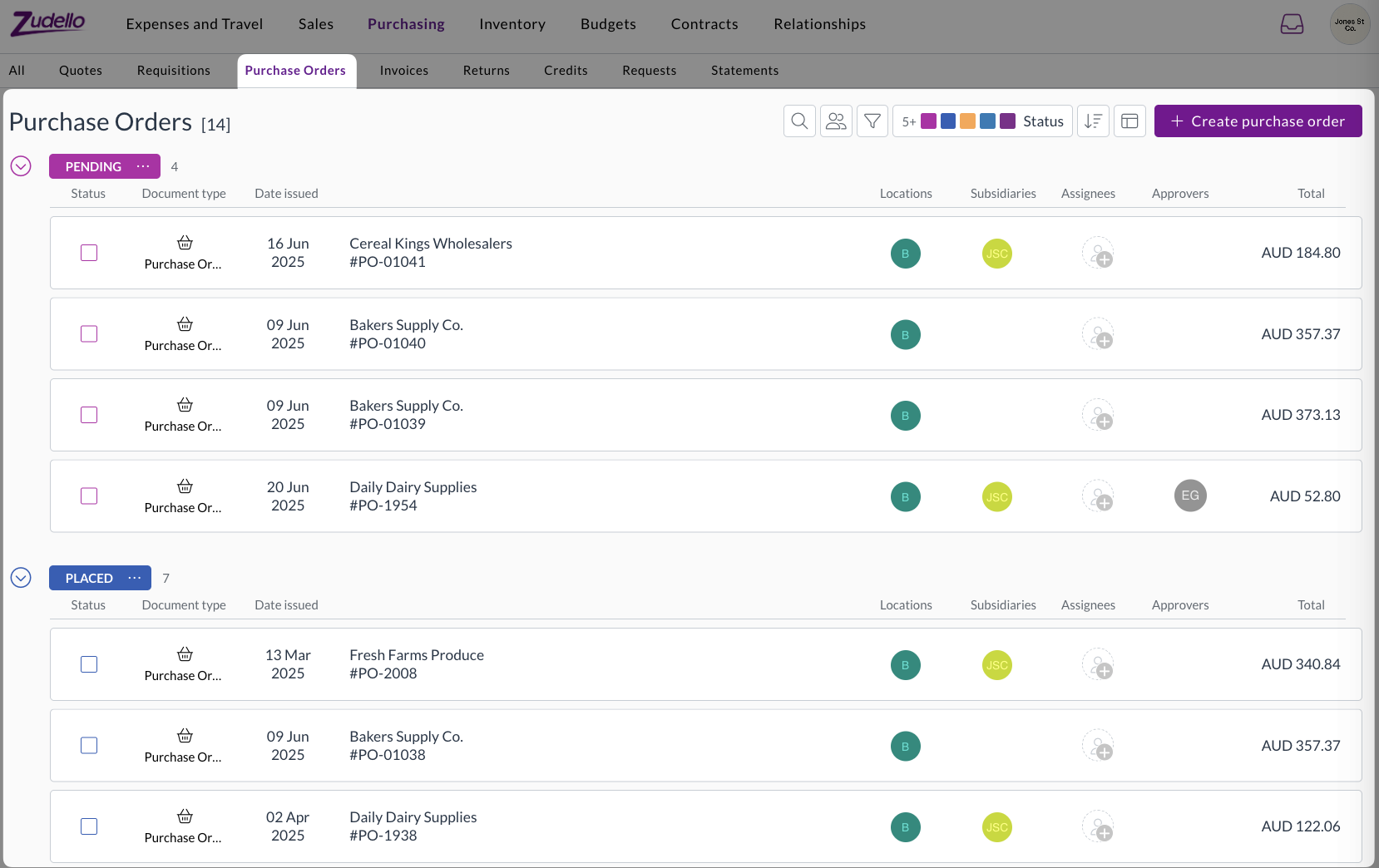Click basket document icon on PO-01041

click(185, 243)
